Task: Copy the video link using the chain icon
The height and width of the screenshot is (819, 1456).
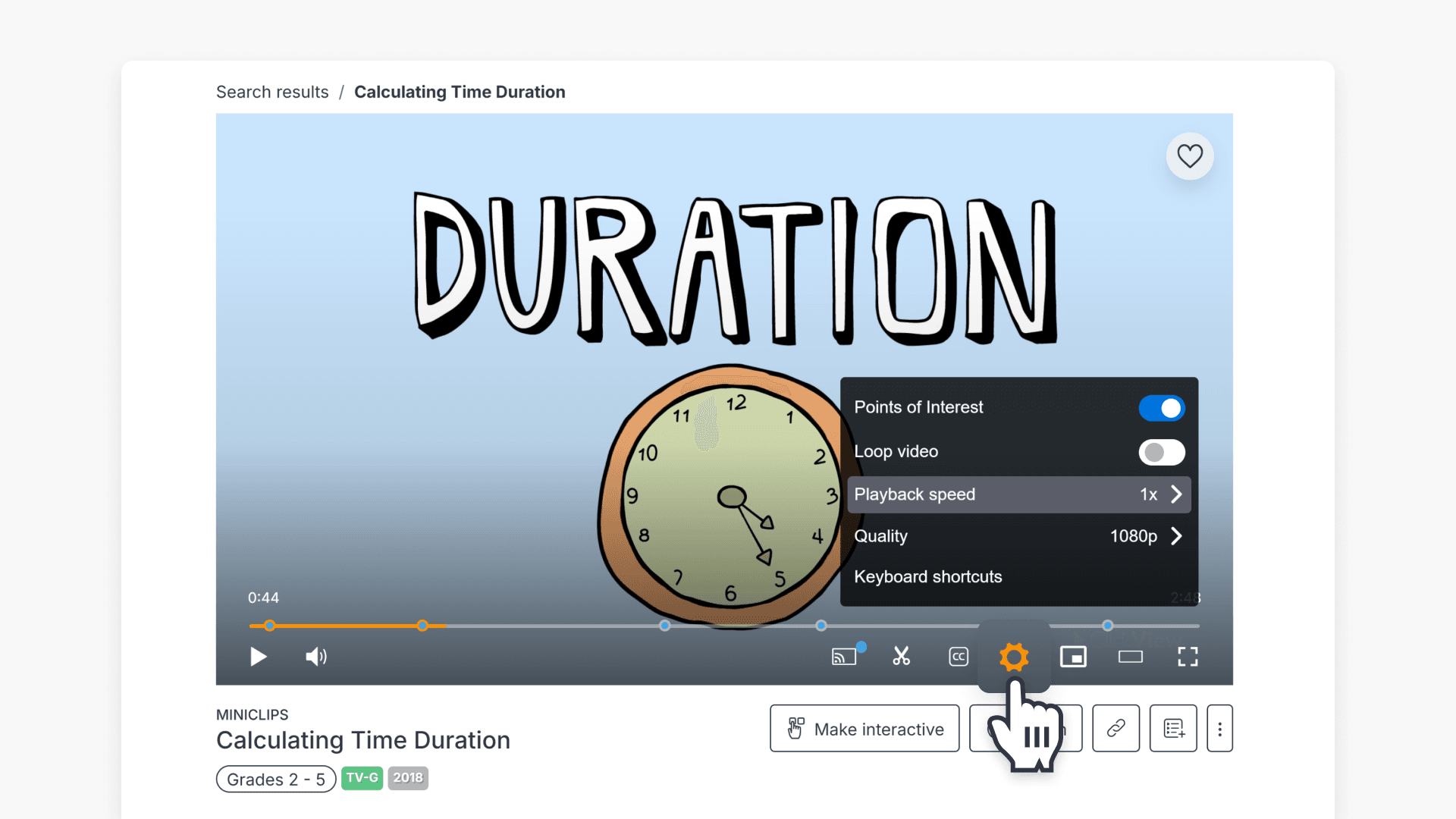Action: [1115, 728]
